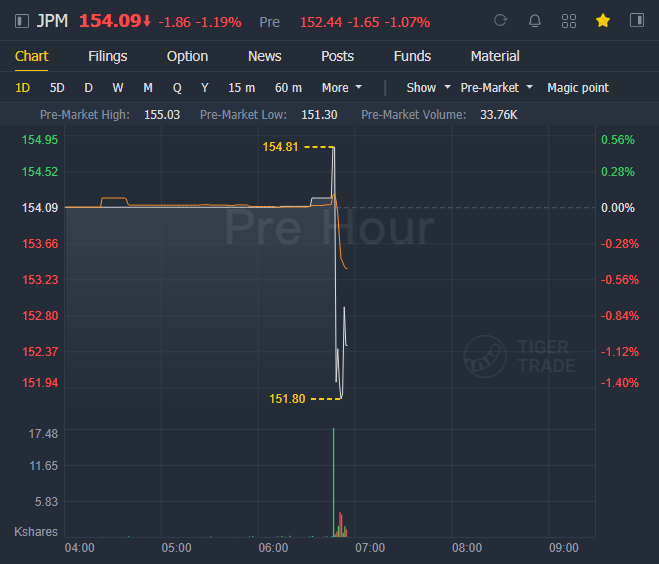The width and height of the screenshot is (659, 564).
Task: Click the 0.56% percent axis label
Action: [618, 140]
